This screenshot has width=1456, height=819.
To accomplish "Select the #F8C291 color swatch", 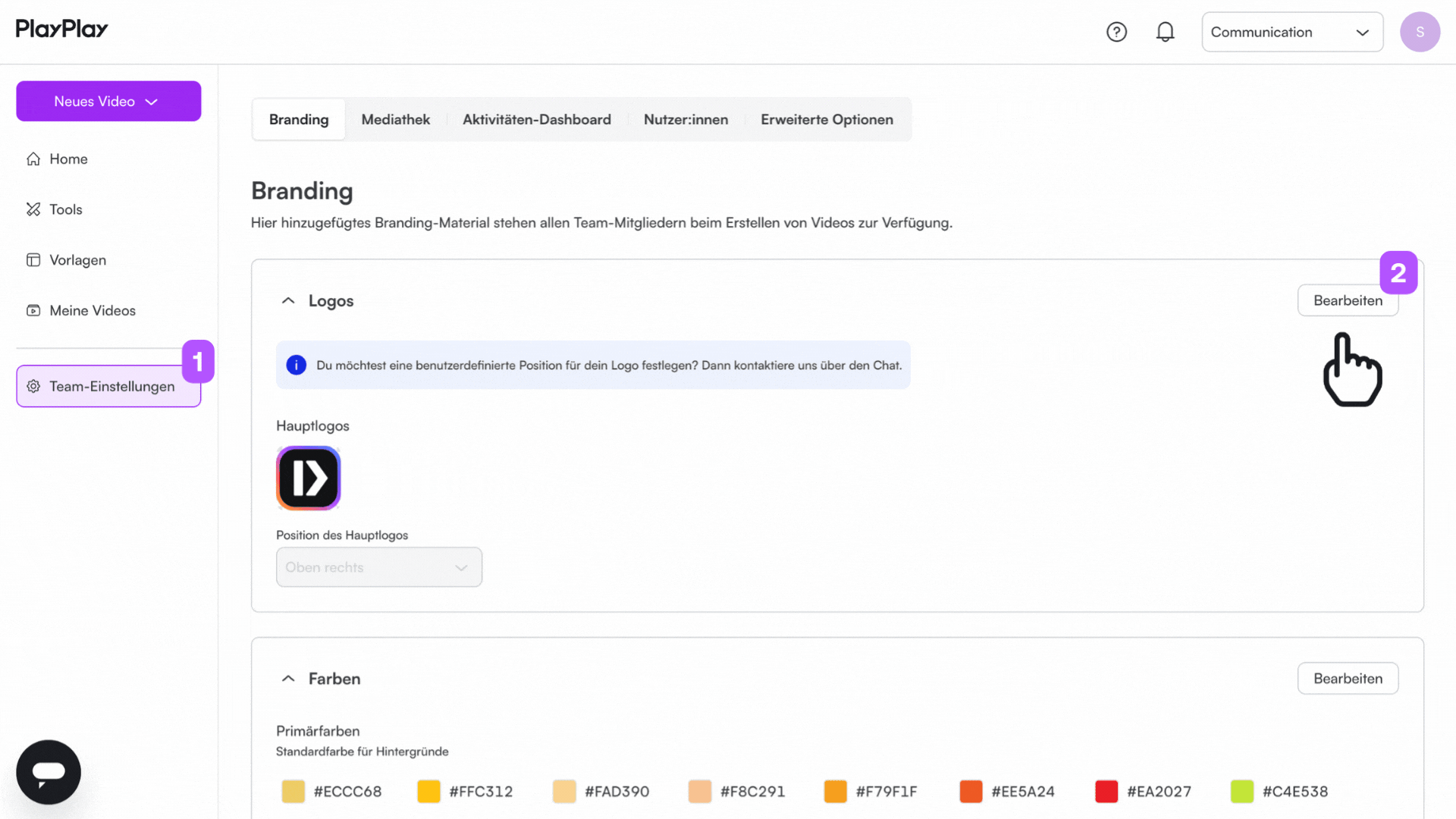I will click(700, 792).
